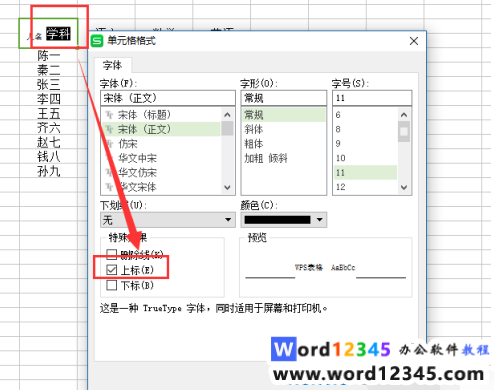
Task: Click font list scroll down arrow
Action: (227, 187)
